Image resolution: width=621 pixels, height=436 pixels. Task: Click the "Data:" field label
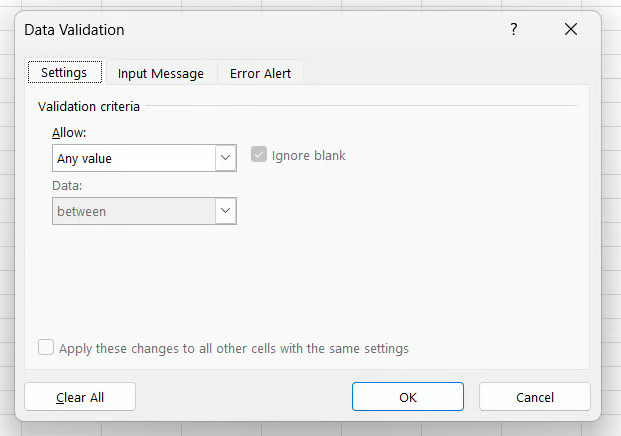point(67,186)
